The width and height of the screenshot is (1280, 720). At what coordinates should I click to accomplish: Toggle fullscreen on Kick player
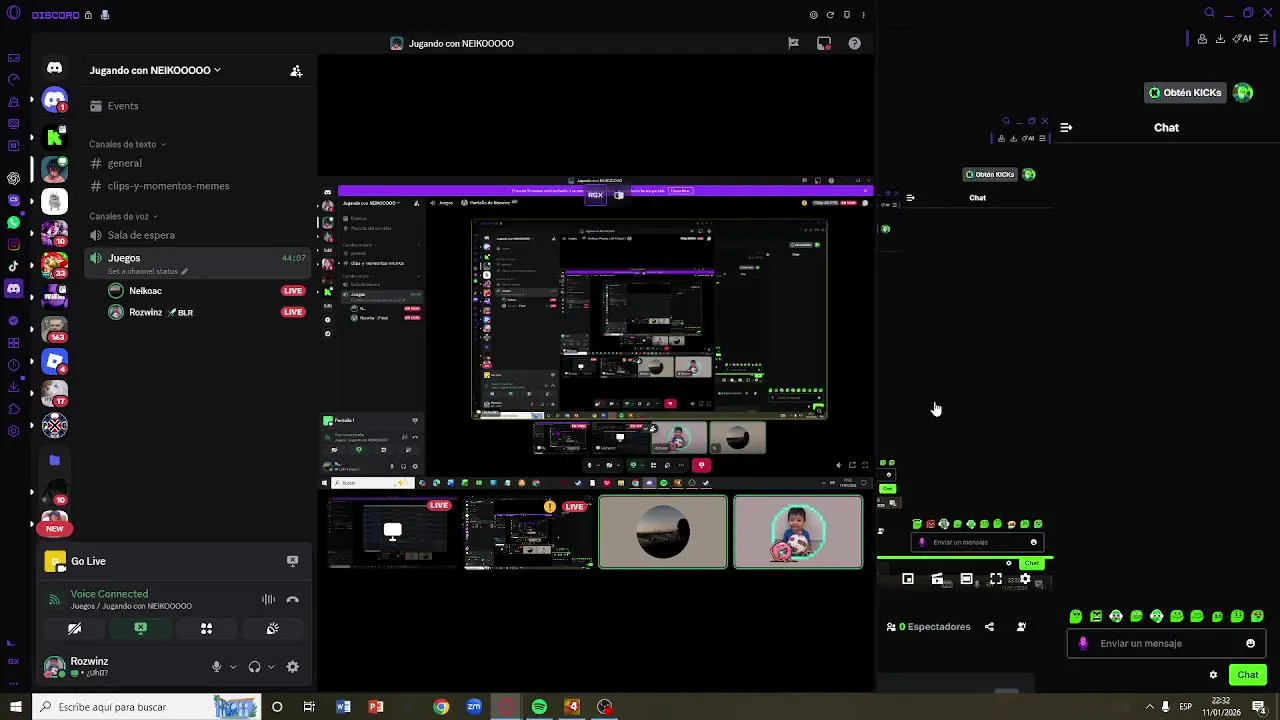pos(996,579)
